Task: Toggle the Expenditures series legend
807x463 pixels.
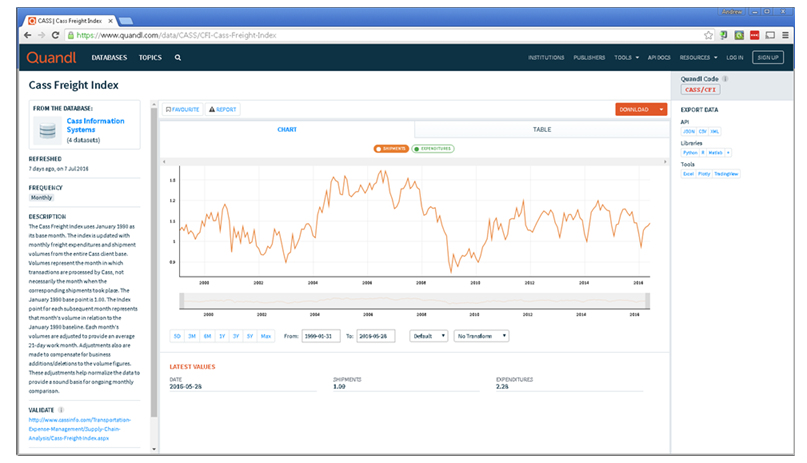Action: 433,149
